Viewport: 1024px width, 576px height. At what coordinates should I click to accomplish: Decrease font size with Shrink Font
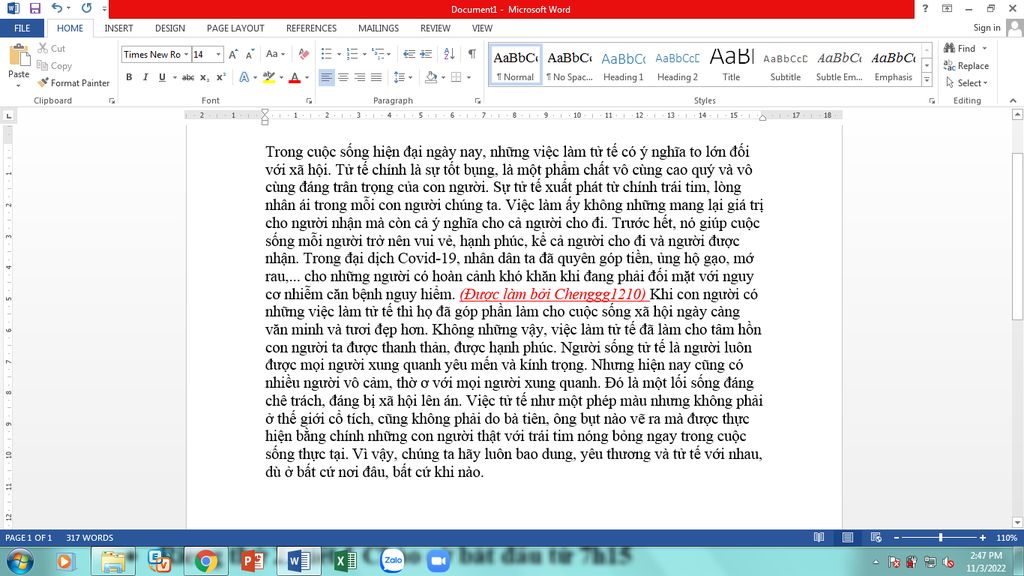tap(249, 54)
